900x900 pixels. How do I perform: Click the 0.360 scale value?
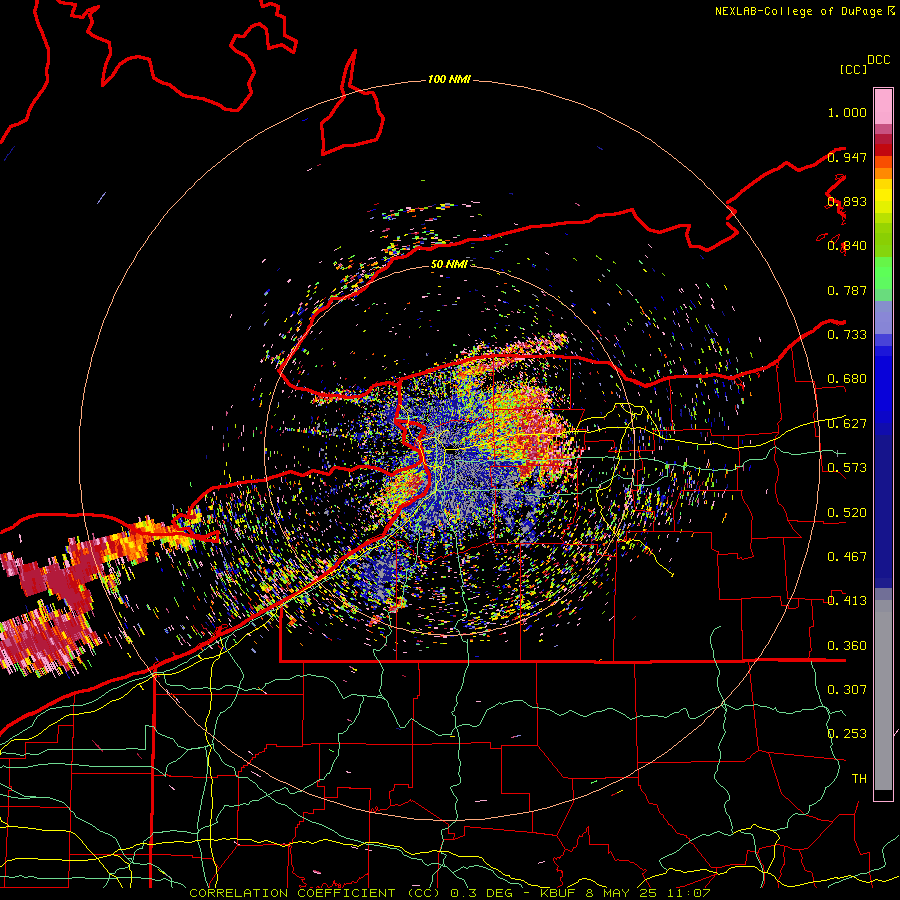click(x=847, y=646)
